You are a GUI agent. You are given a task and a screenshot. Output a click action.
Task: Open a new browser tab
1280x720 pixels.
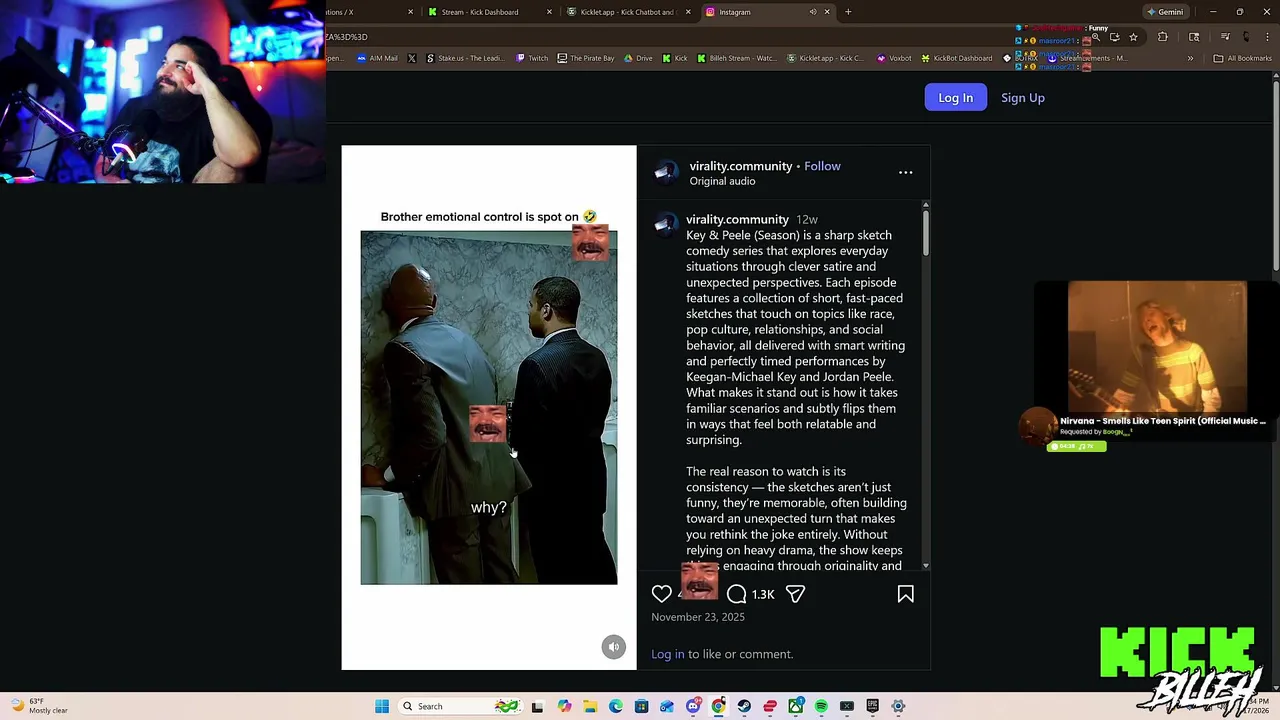(x=848, y=12)
